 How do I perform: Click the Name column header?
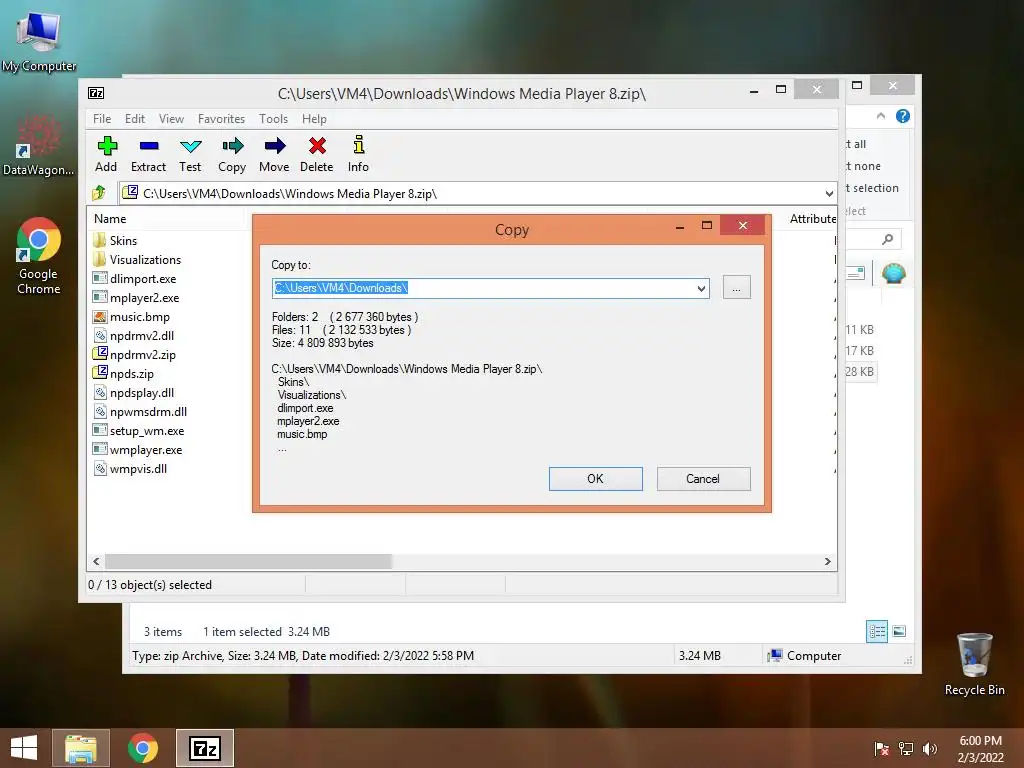click(x=110, y=219)
